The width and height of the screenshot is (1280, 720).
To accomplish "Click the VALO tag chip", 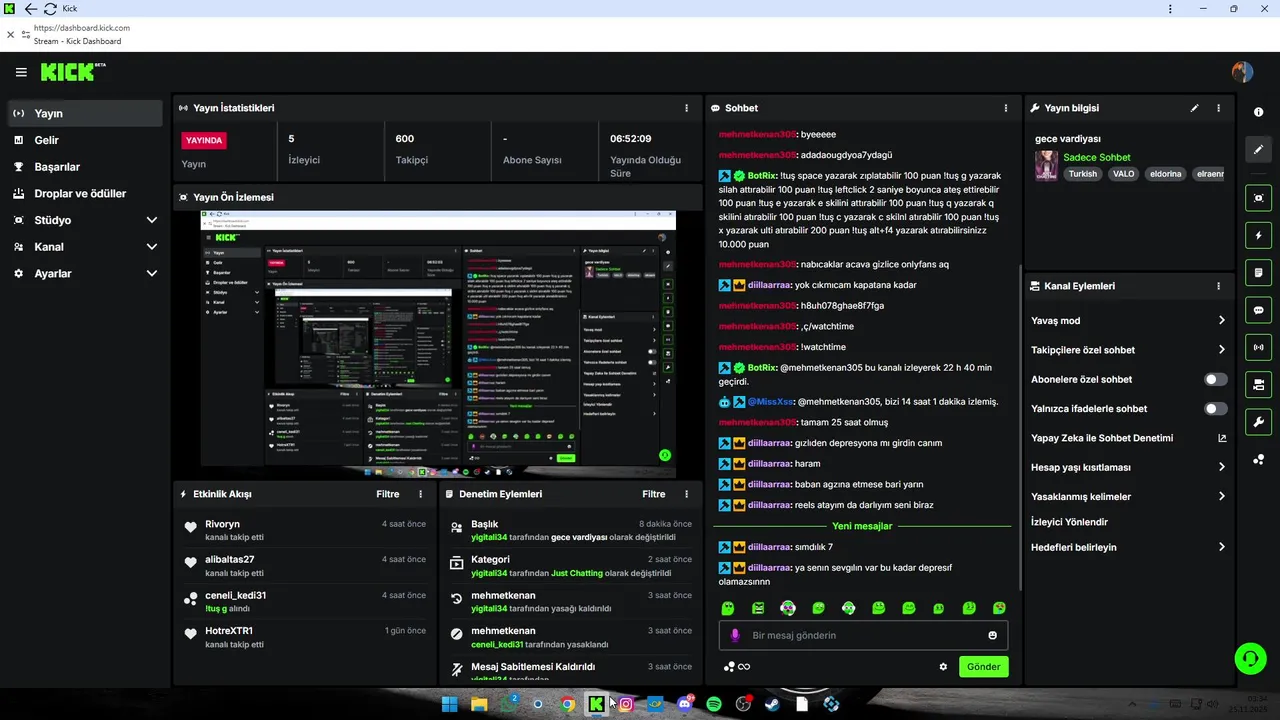I will (1123, 174).
